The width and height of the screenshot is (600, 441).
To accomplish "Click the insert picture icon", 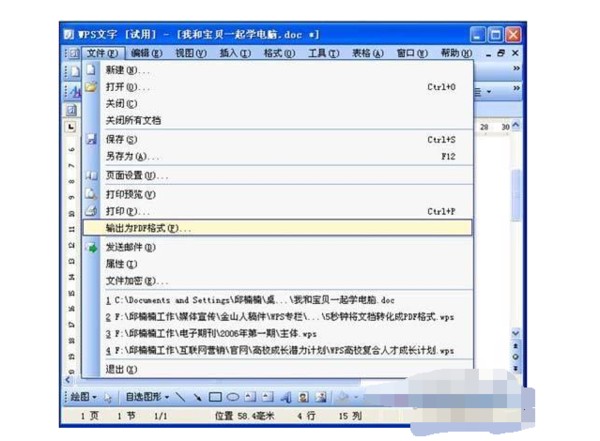I will tap(321, 397).
